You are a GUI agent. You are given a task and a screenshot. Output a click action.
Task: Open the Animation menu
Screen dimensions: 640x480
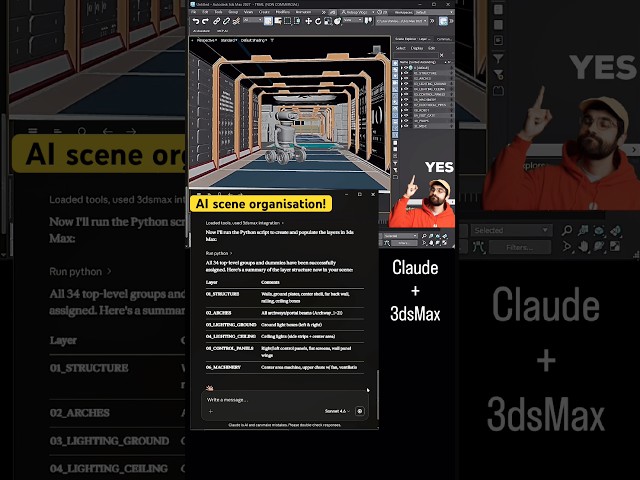303,12
